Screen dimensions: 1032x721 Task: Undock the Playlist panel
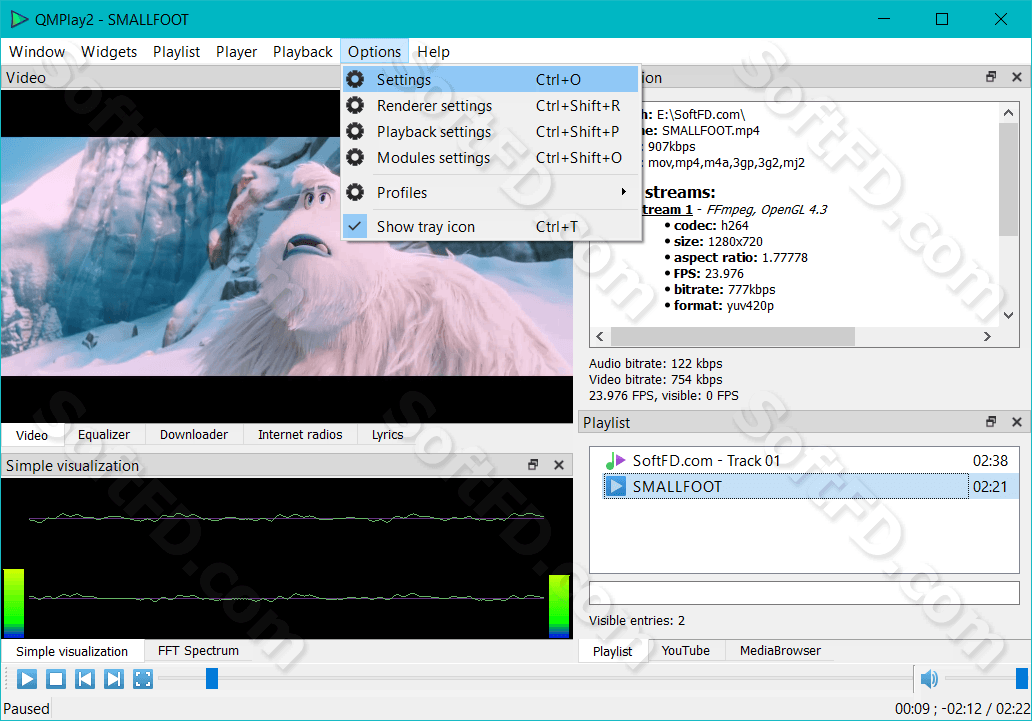[x=991, y=422]
